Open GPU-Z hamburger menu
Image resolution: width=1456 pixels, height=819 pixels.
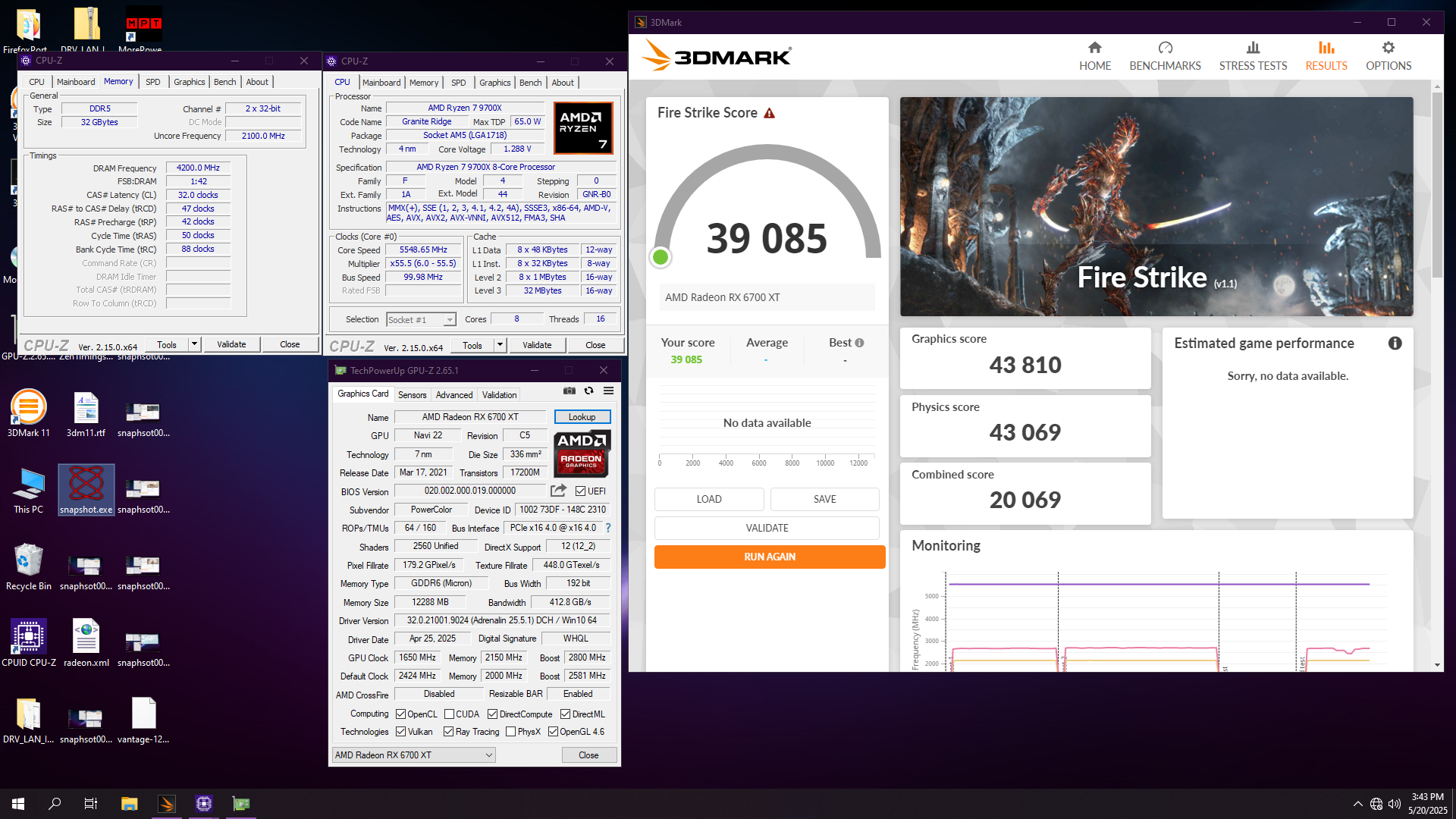click(x=608, y=391)
